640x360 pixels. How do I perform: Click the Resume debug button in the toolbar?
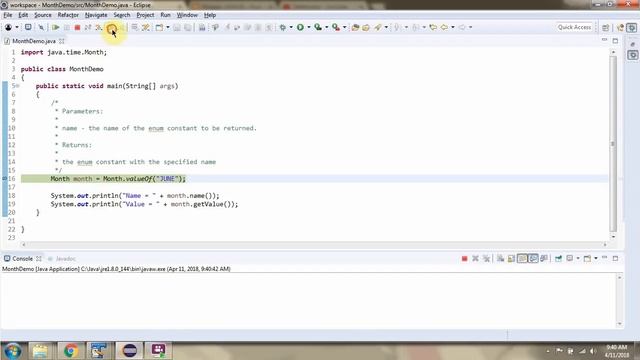pyautogui.click(x=56, y=27)
